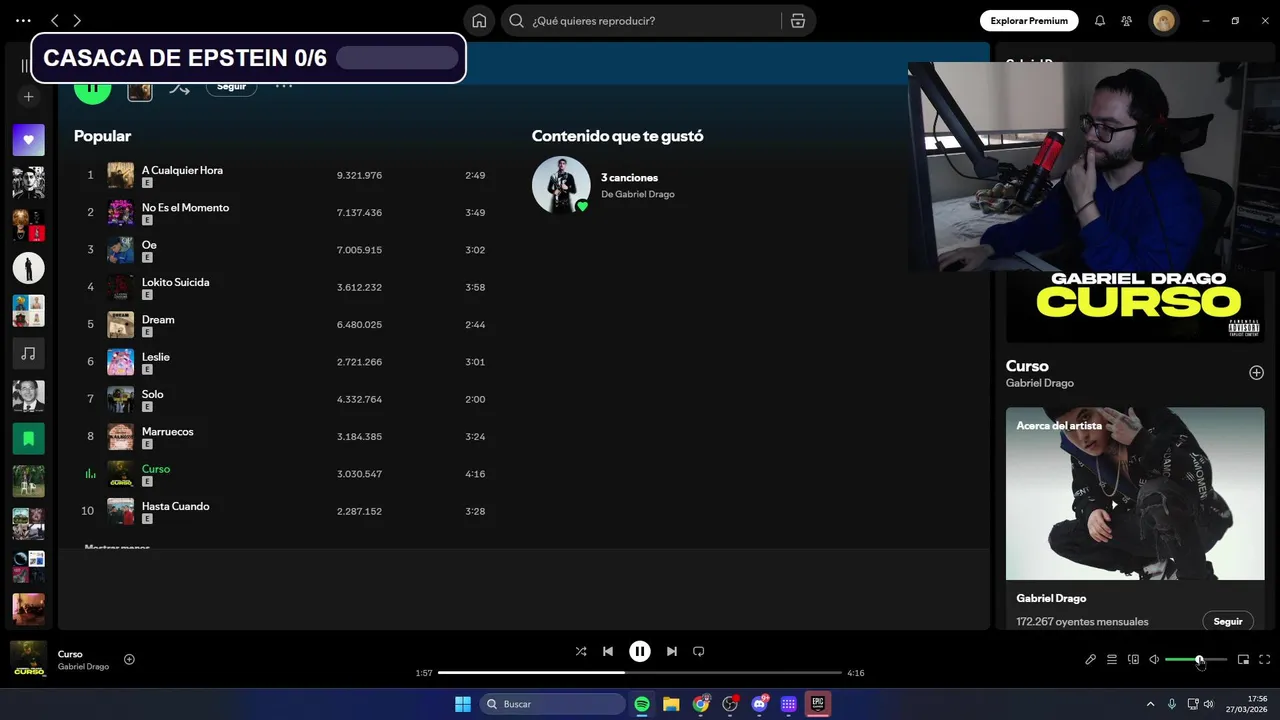Click Gabriel Drago name in artist card
This screenshot has width=1280, height=720.
pyautogui.click(x=1051, y=598)
